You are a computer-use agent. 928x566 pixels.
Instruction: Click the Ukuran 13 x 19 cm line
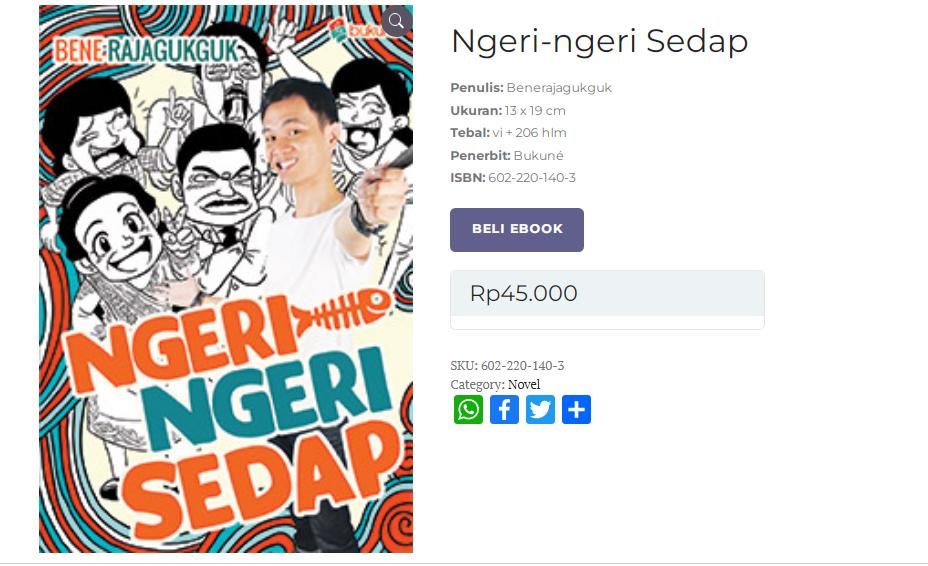(x=508, y=111)
